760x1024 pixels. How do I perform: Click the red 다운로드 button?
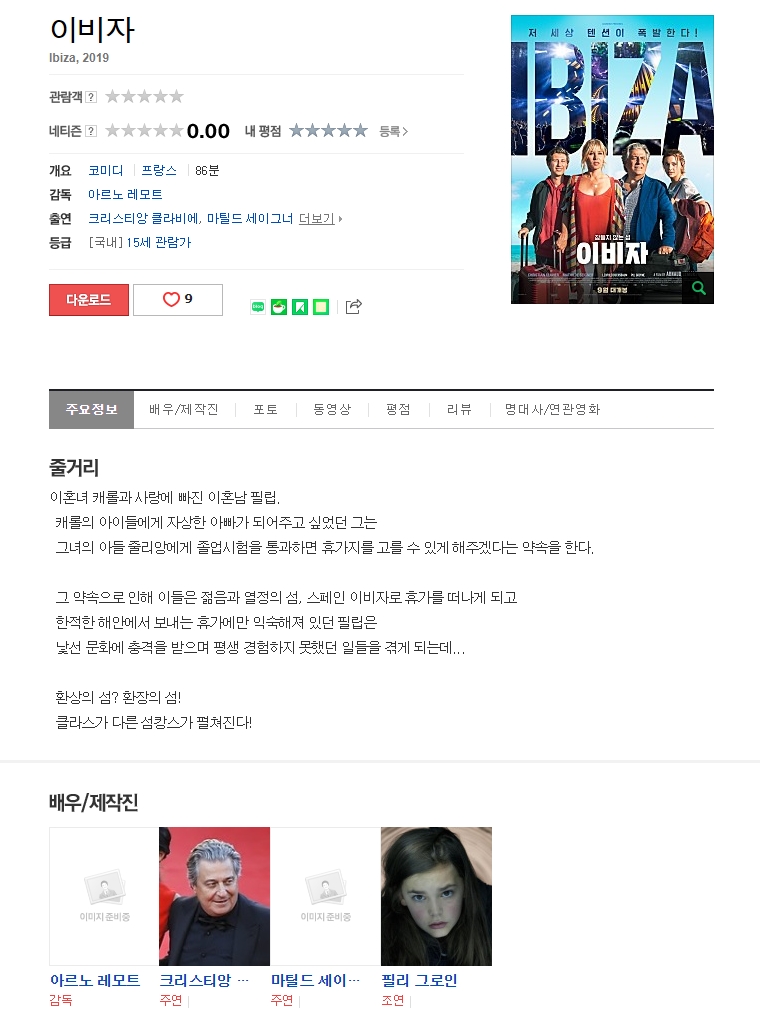(89, 300)
